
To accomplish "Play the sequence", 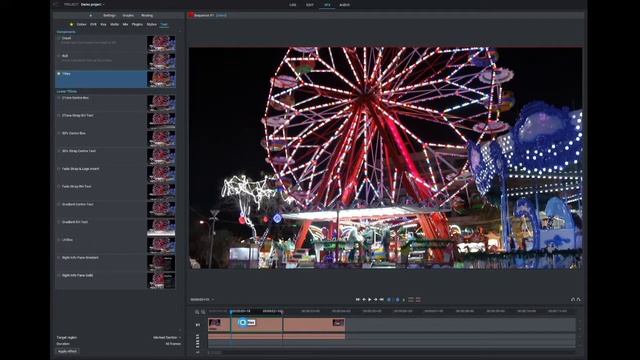I will [370, 300].
